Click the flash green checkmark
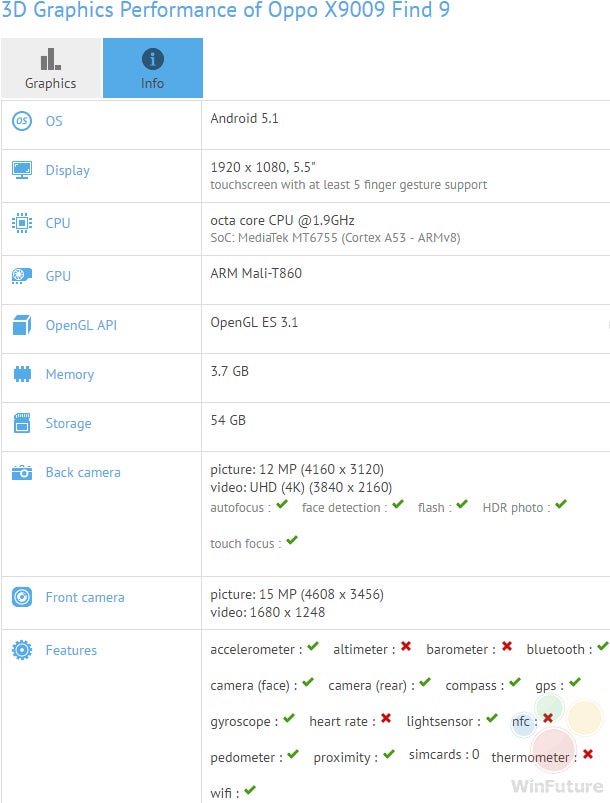Viewport: 610px width, 803px height. tap(462, 504)
